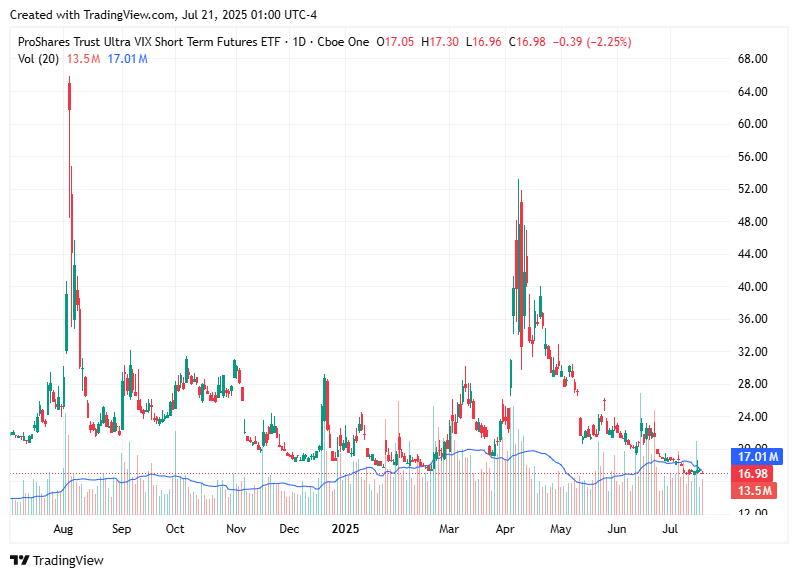Click the Jun label on time axis

coord(617,529)
